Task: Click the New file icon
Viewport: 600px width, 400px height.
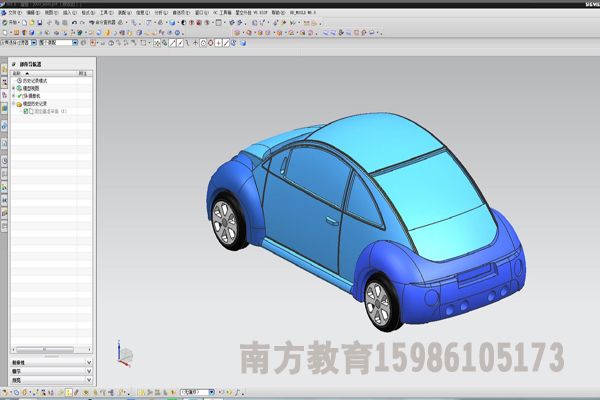Action: (x=24, y=23)
